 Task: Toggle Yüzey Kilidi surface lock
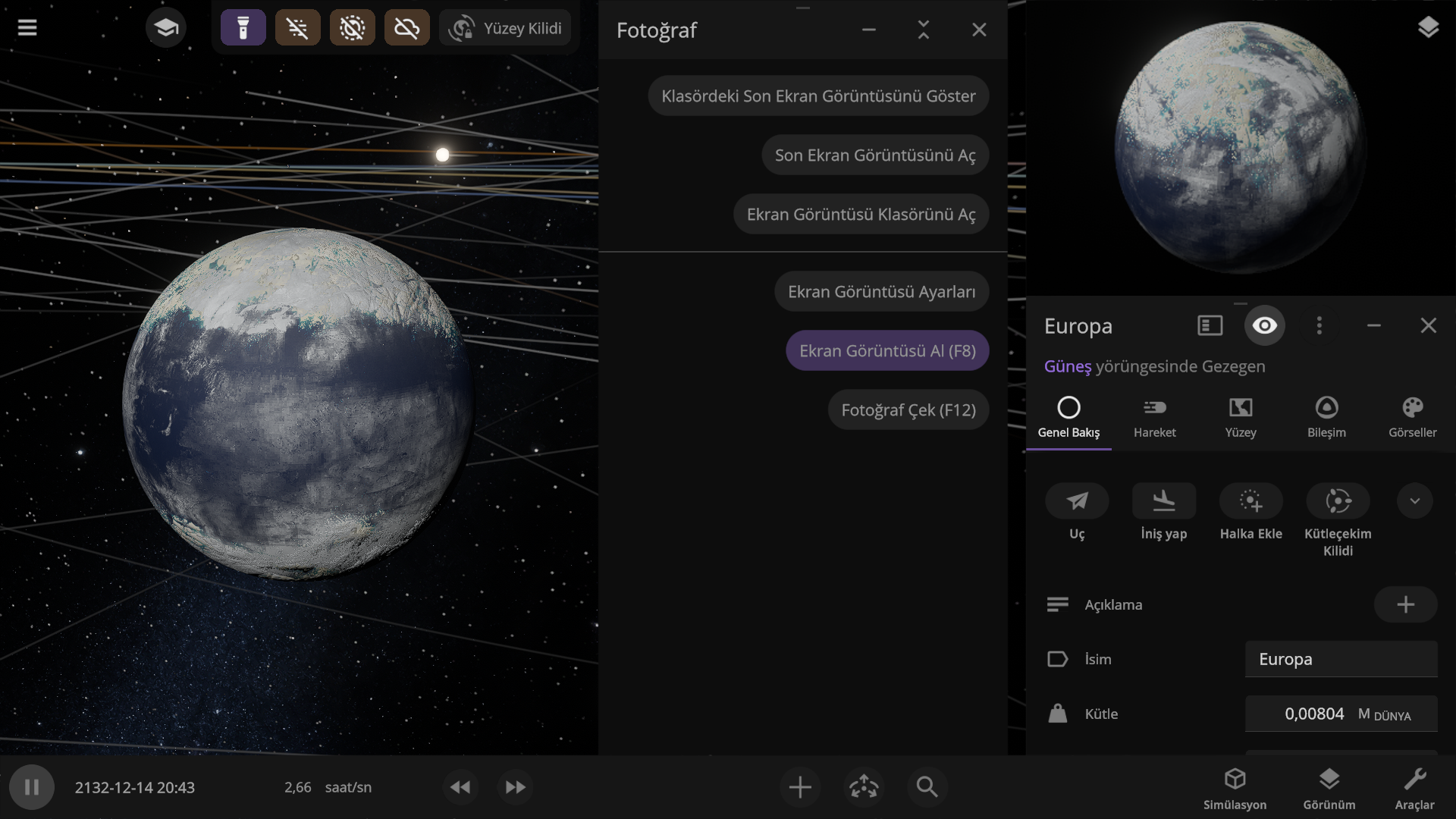pyautogui.click(x=505, y=28)
